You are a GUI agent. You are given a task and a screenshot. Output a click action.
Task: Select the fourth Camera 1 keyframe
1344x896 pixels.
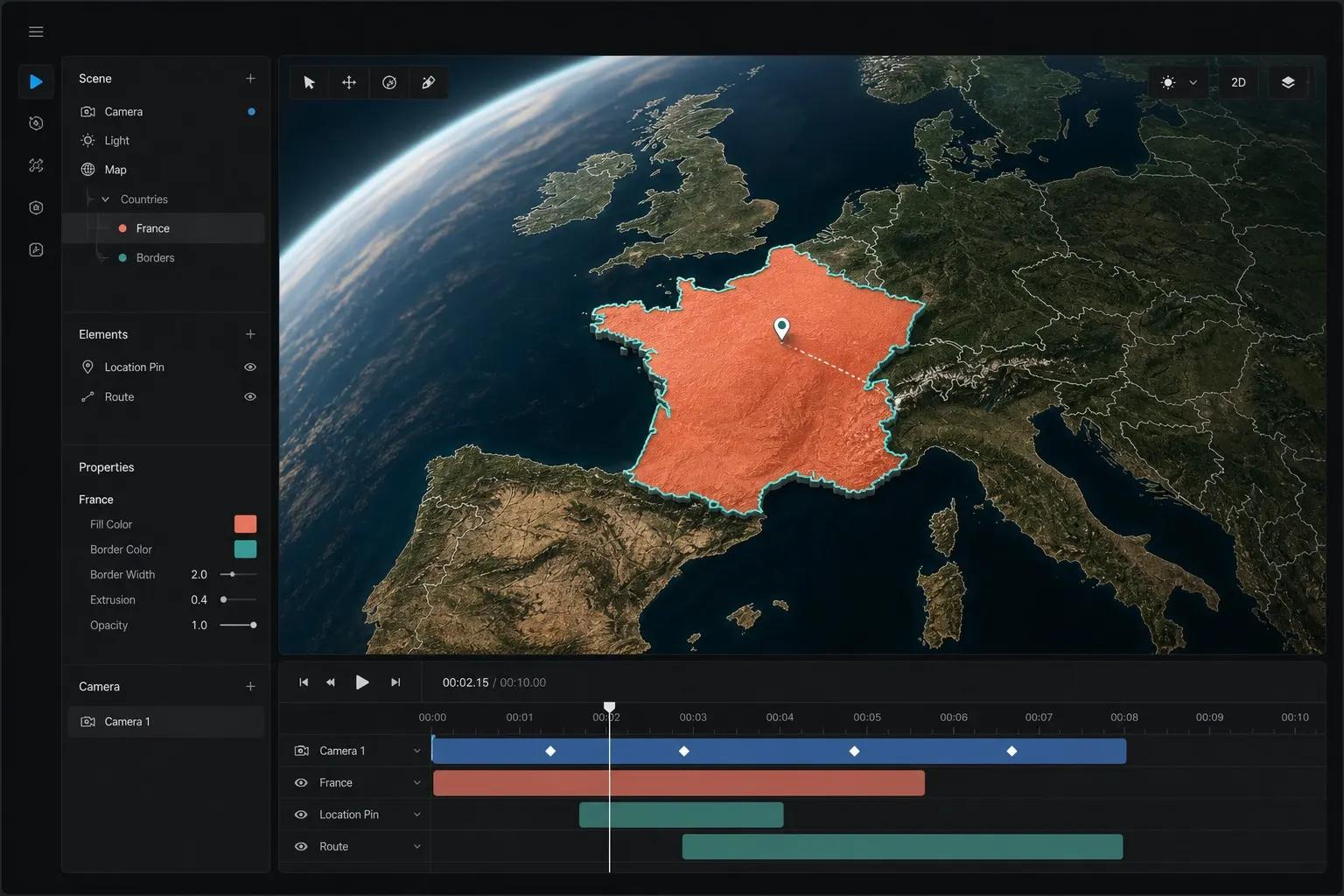[x=1011, y=751]
